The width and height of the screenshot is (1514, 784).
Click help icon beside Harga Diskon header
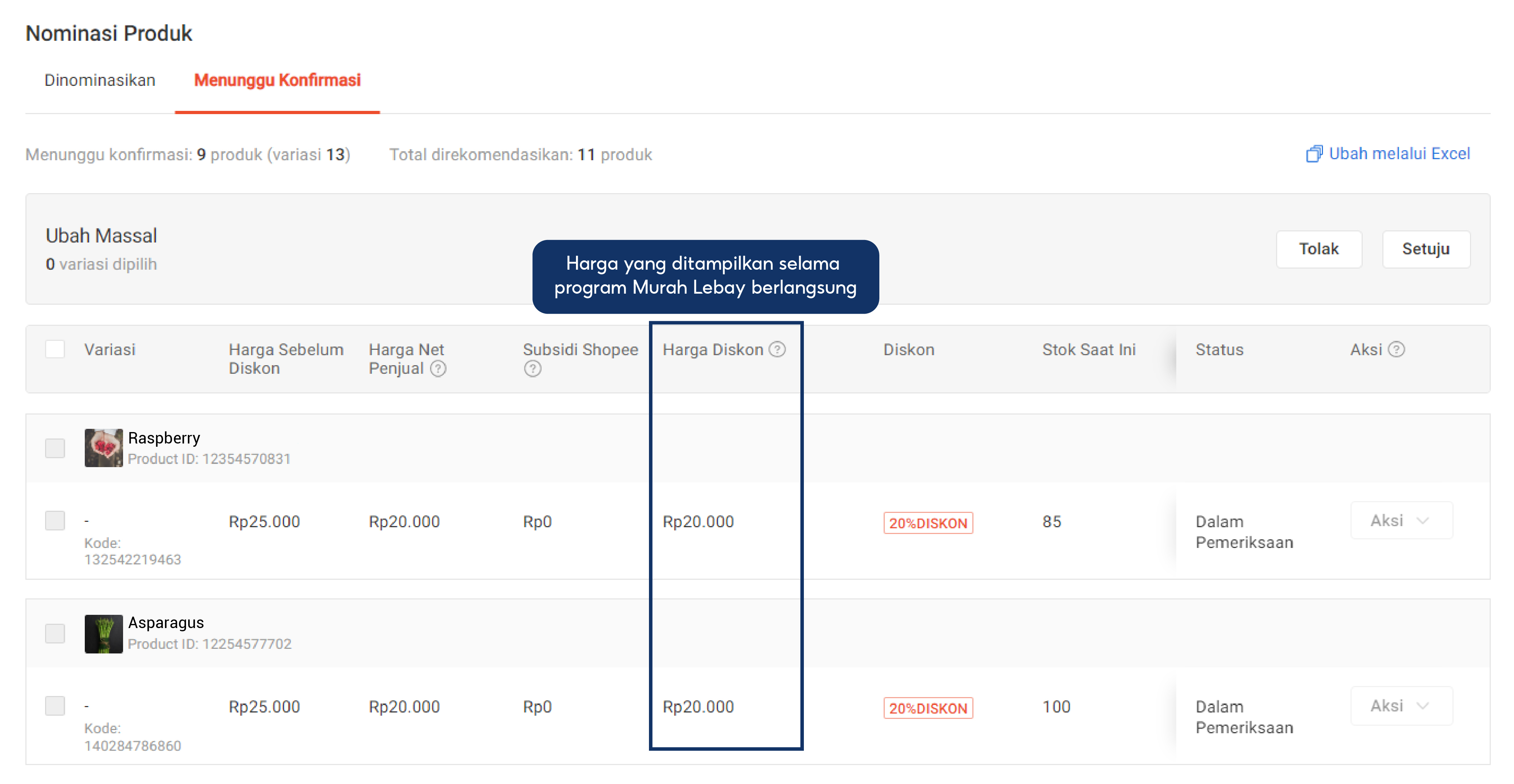coord(777,350)
